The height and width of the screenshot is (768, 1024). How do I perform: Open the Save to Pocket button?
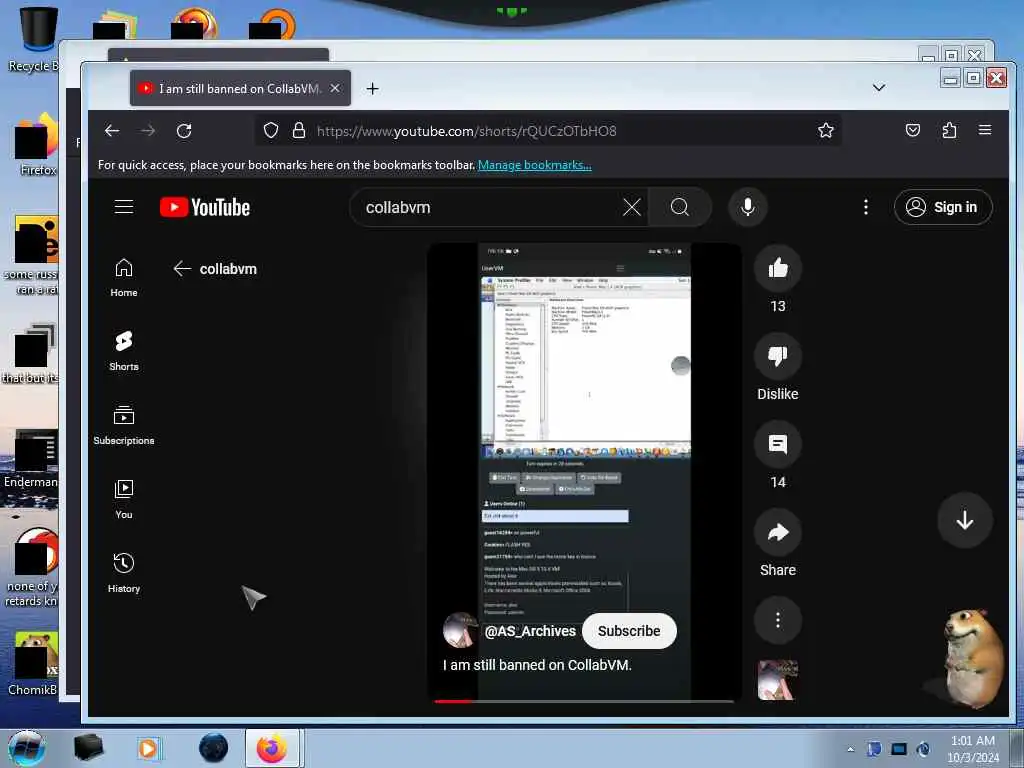pos(913,131)
